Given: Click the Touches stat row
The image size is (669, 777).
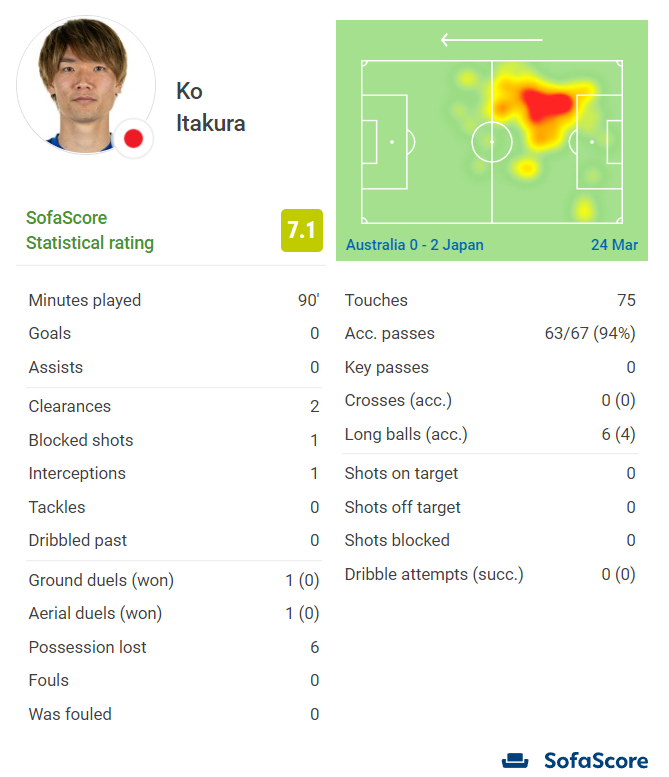Looking at the screenshot, I should click(x=490, y=300).
